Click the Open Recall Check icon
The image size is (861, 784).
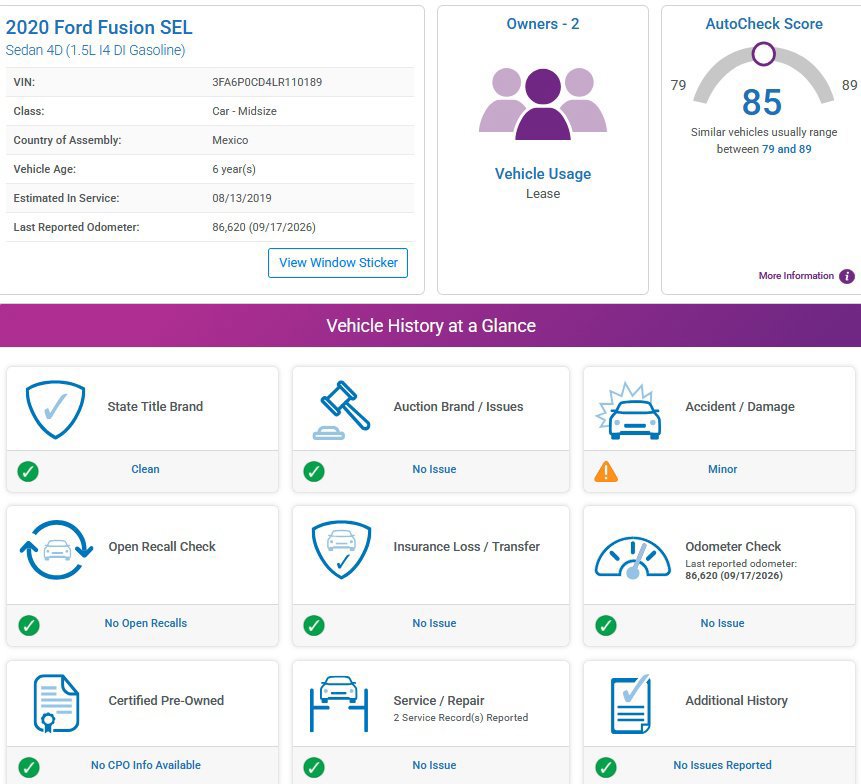(x=57, y=550)
